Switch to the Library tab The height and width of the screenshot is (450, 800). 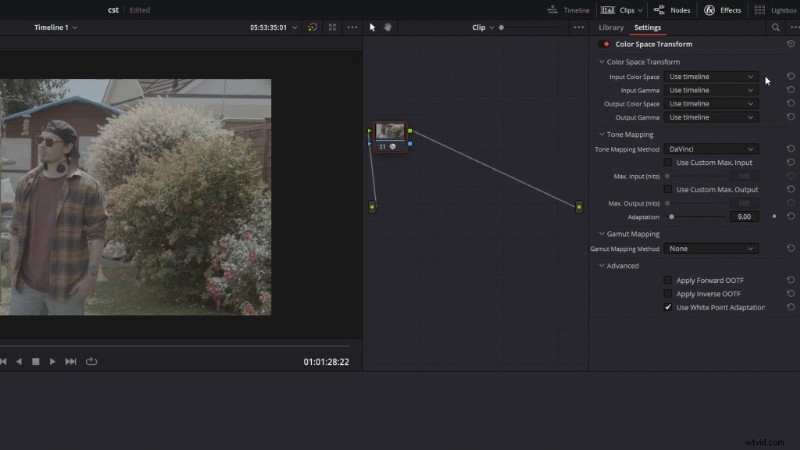(x=611, y=28)
